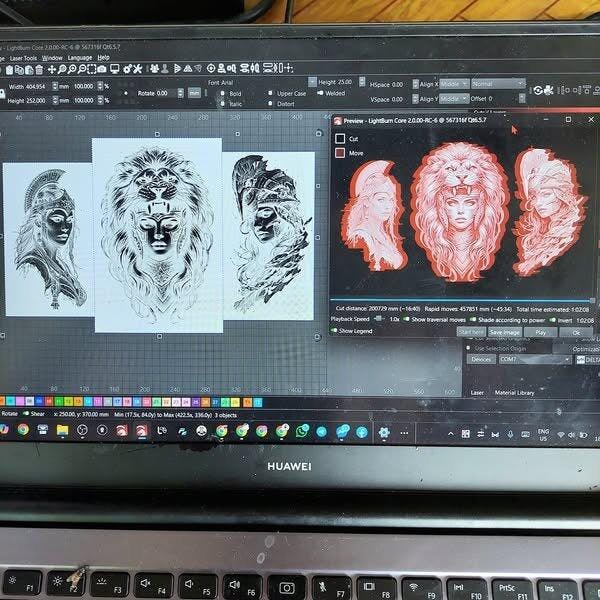
Task: Click the mm units toggle button
Action: 194,93
